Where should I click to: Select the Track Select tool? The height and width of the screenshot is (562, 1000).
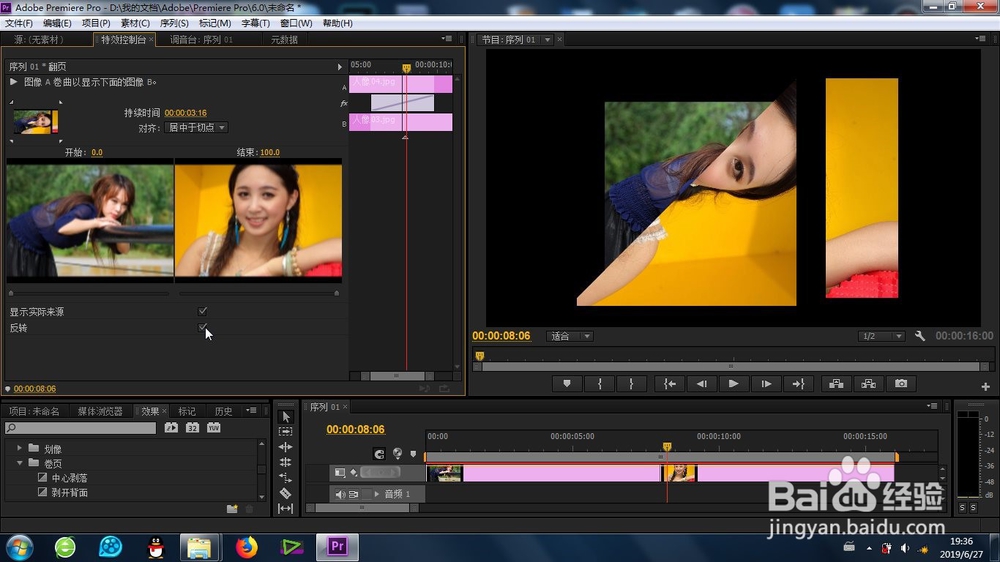(286, 432)
